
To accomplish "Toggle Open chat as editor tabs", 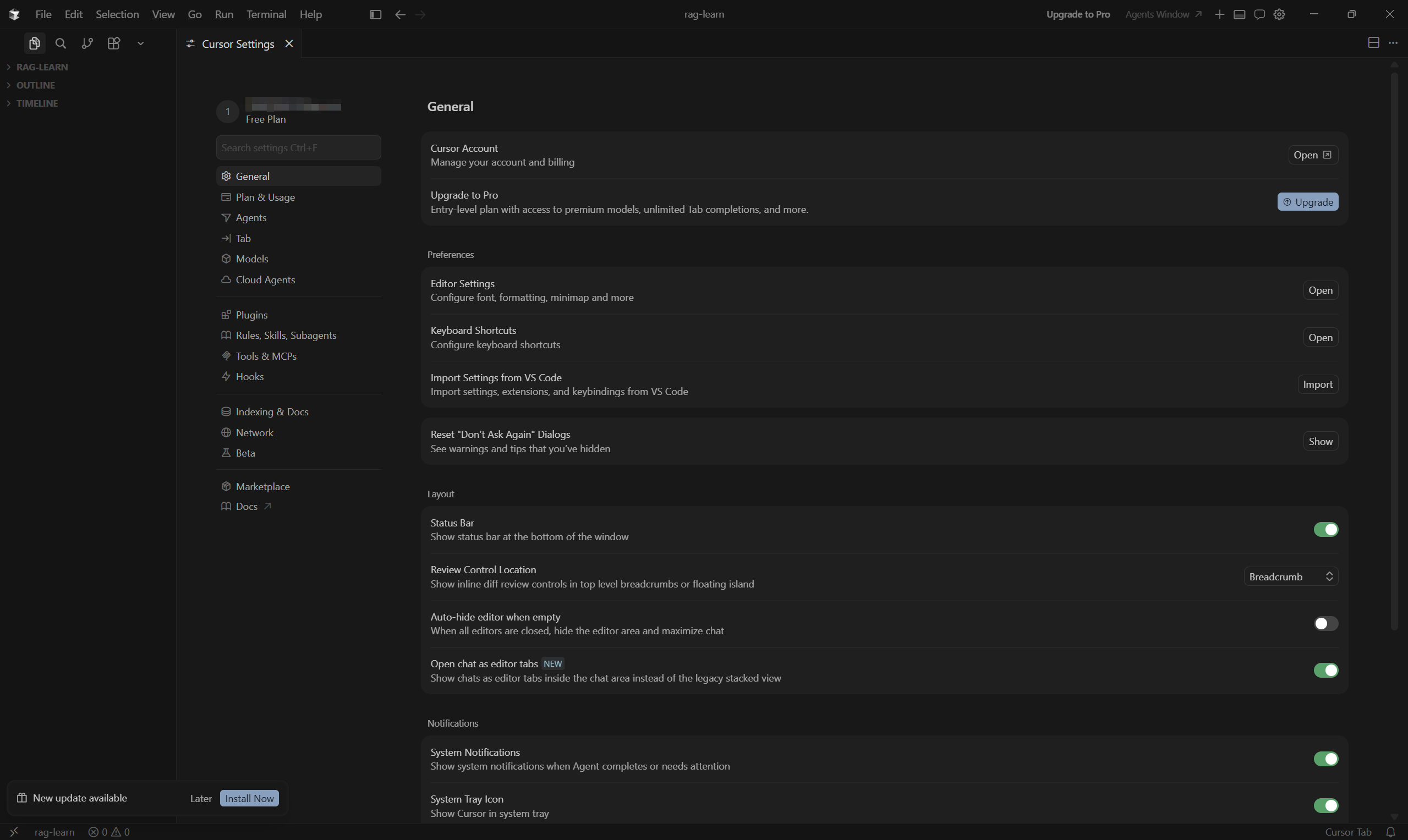I will tap(1326, 671).
